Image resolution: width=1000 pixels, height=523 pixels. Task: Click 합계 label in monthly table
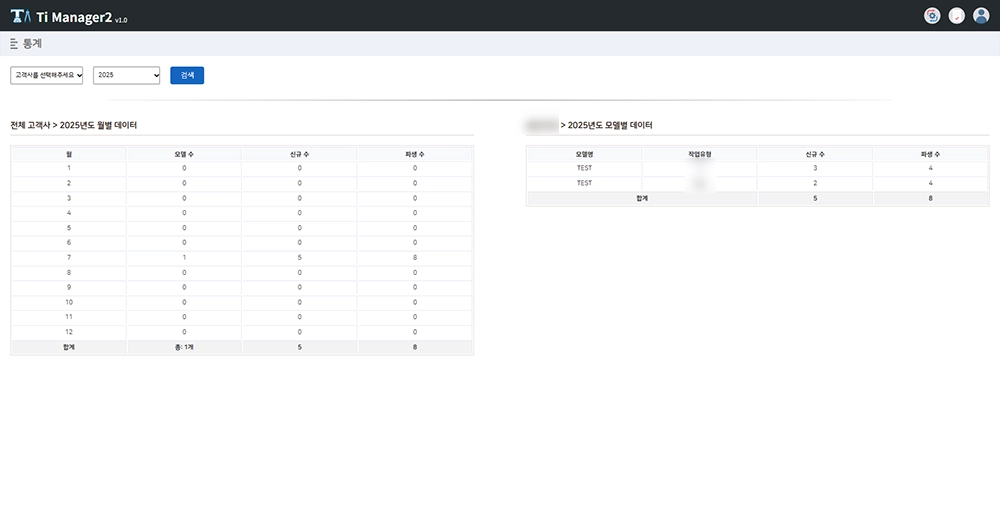[x=69, y=348]
